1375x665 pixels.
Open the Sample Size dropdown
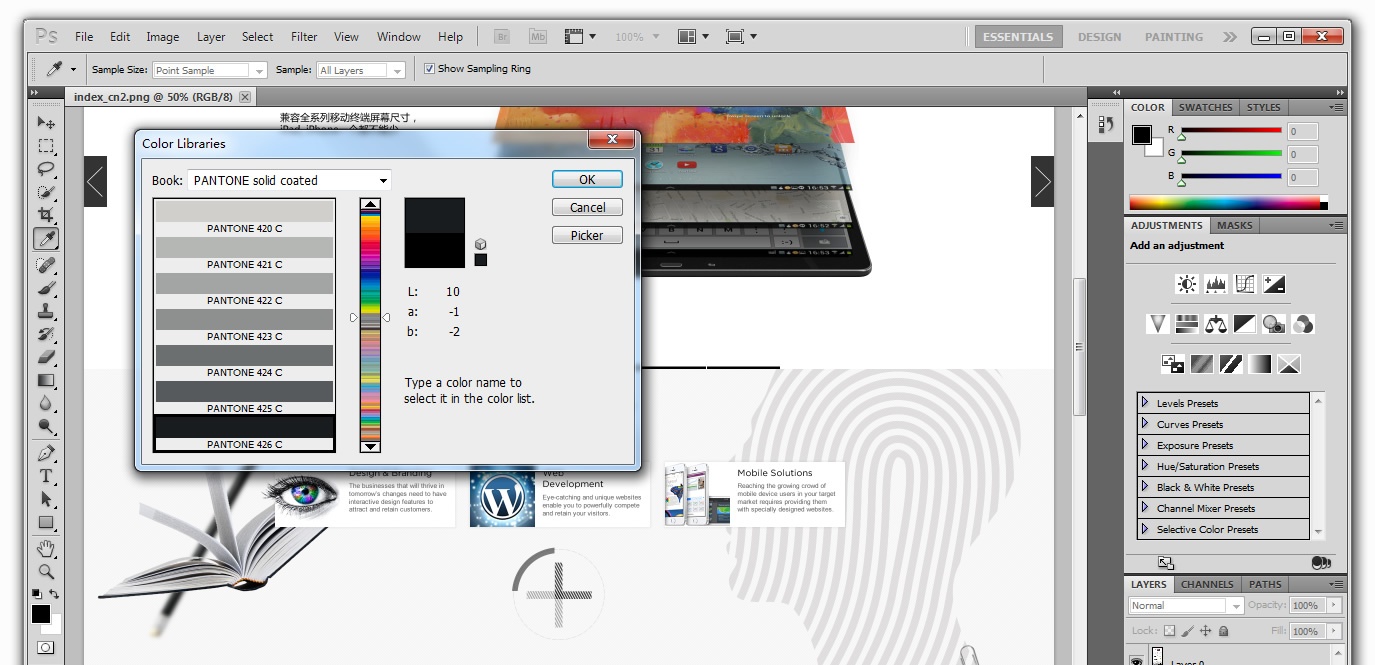(x=210, y=70)
